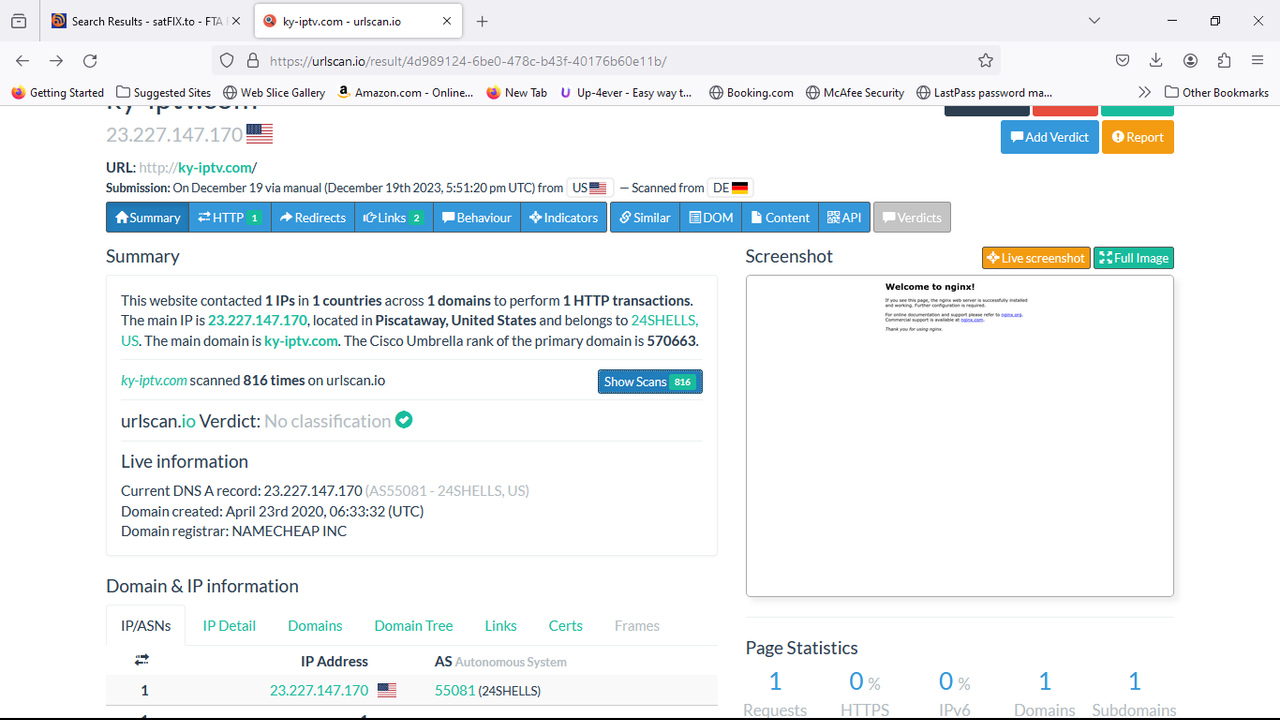Open the Behaviour tab
Viewport: 1280px width, 720px height.
pos(477,217)
